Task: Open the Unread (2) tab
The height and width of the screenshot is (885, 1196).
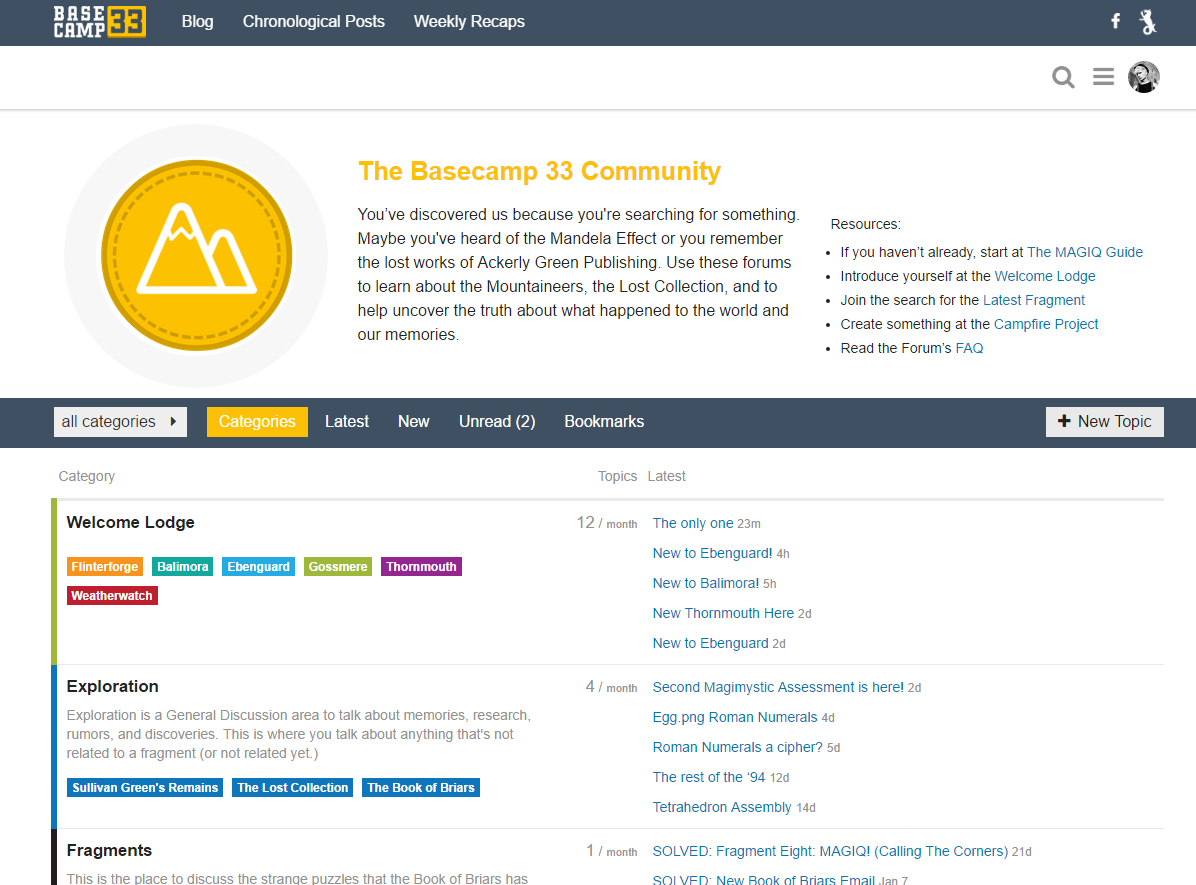Action: pos(497,422)
